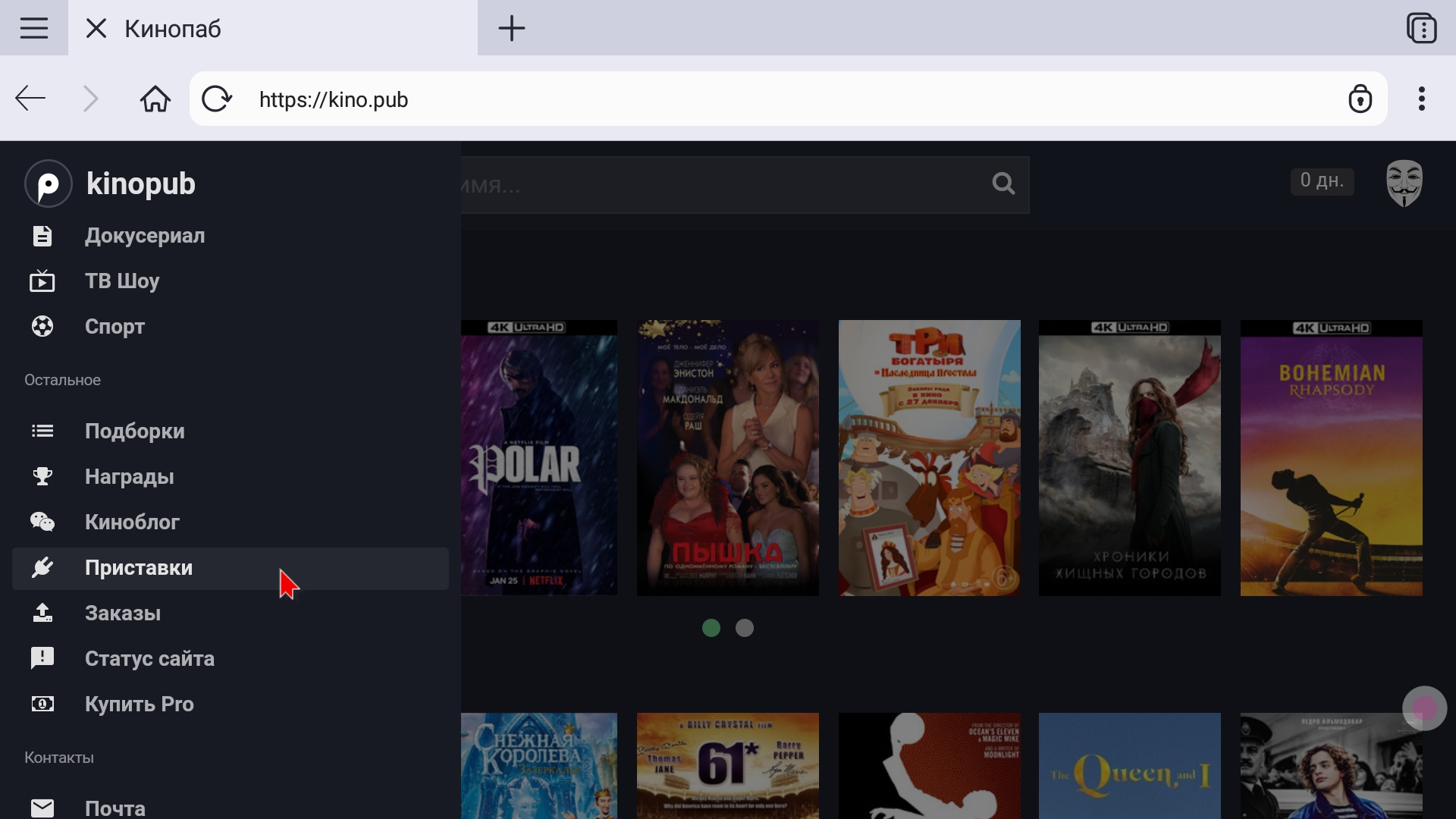Click the Заказы upload icon
The width and height of the screenshot is (1456, 819).
[42, 613]
